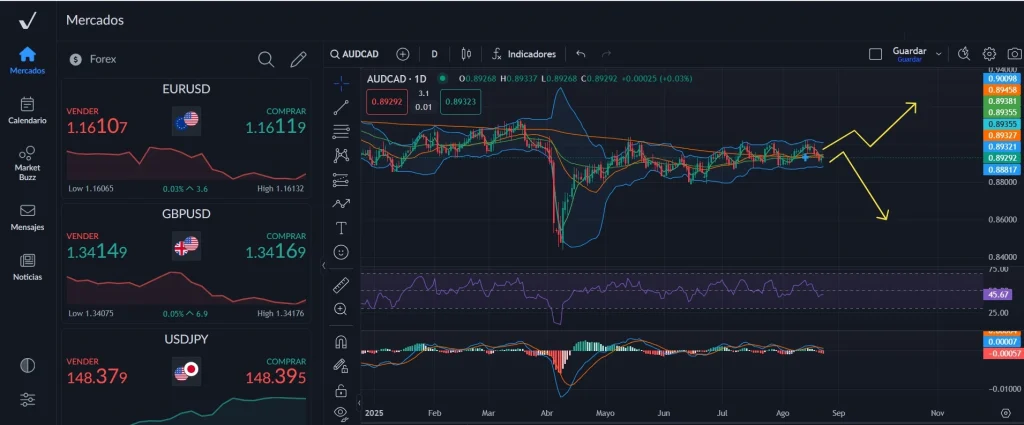Save the chart layout with Guardar
Screen dimensions: 1024x425
coord(909,54)
